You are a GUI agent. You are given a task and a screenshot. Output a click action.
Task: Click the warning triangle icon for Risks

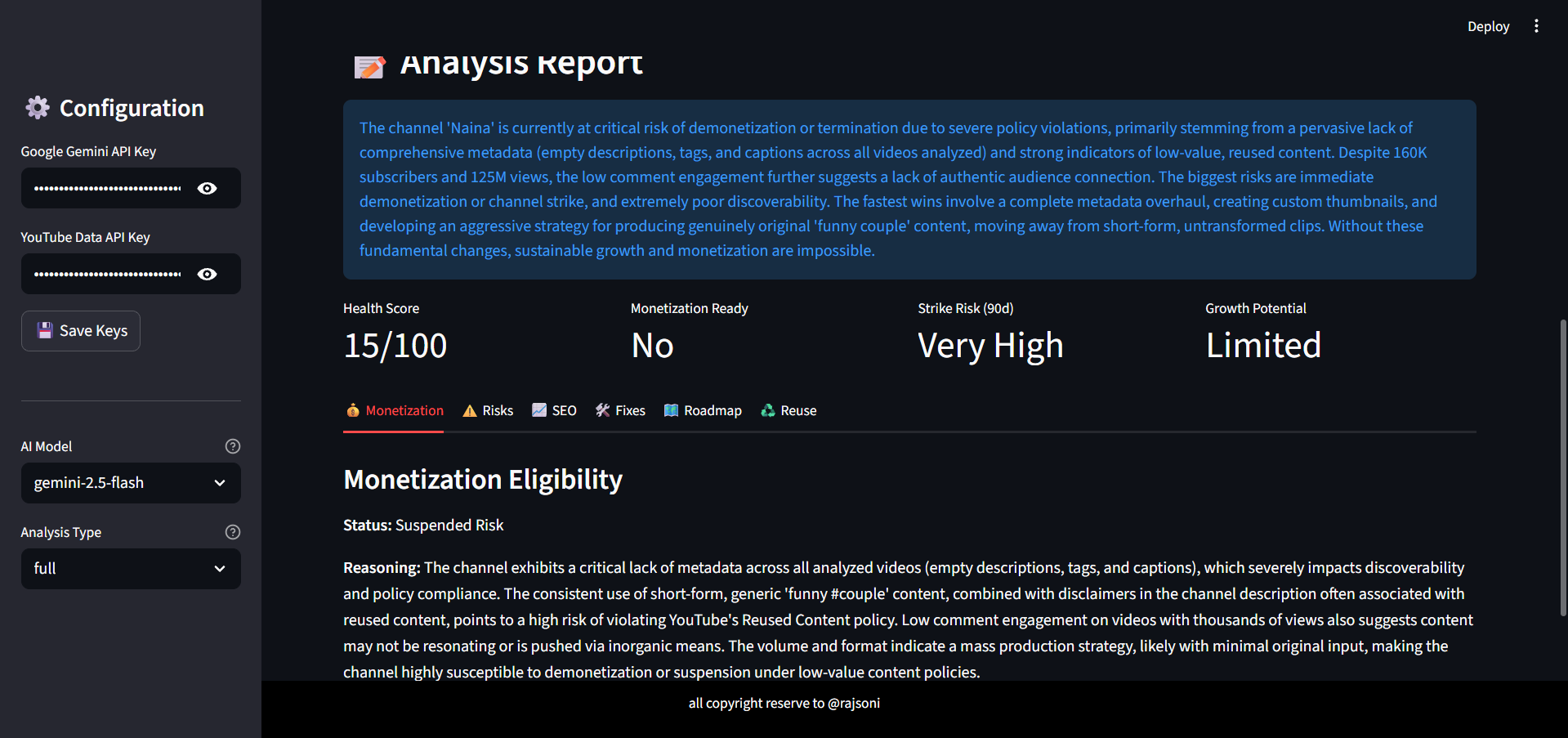point(470,411)
